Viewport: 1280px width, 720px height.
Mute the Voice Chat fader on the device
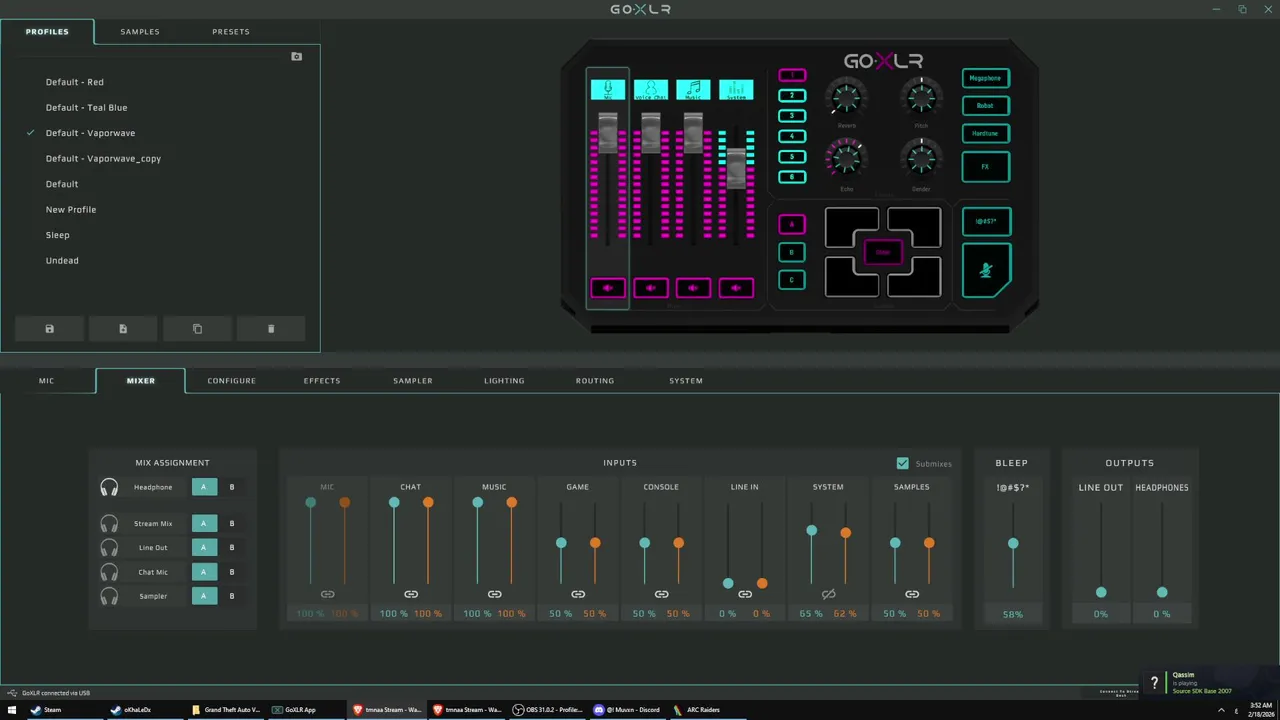tap(650, 288)
